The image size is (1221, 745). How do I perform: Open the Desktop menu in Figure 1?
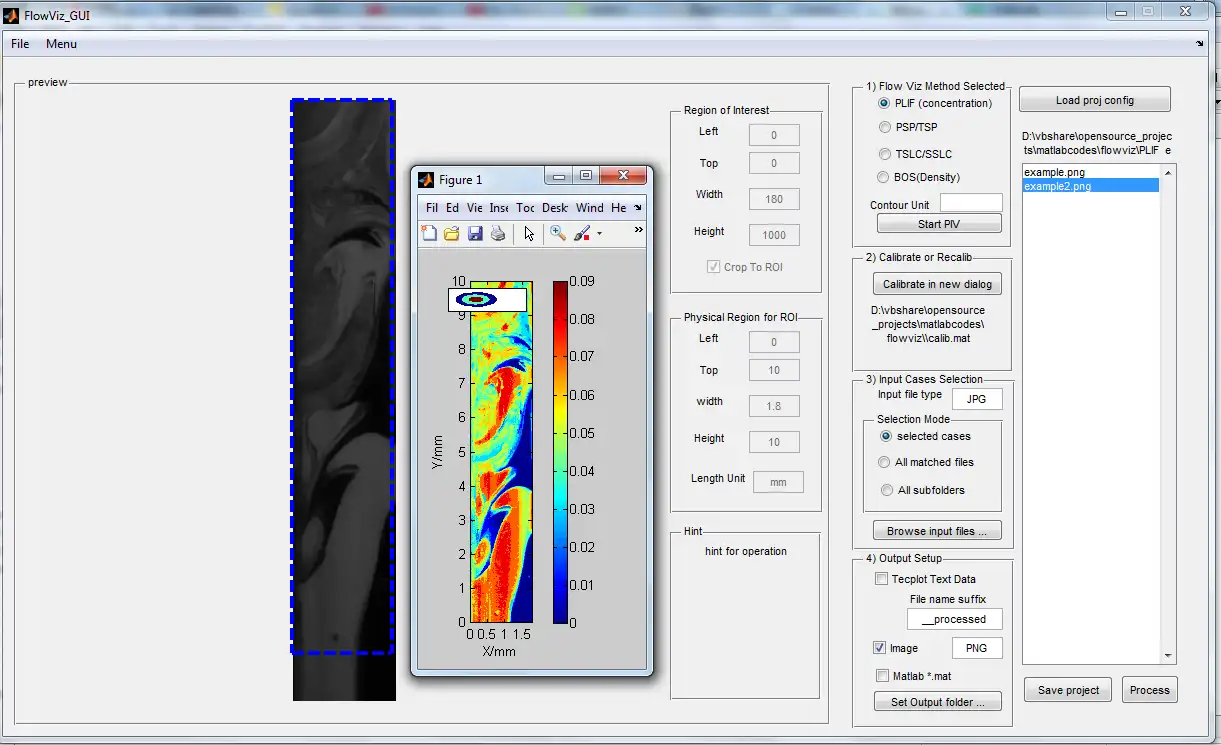(555, 208)
